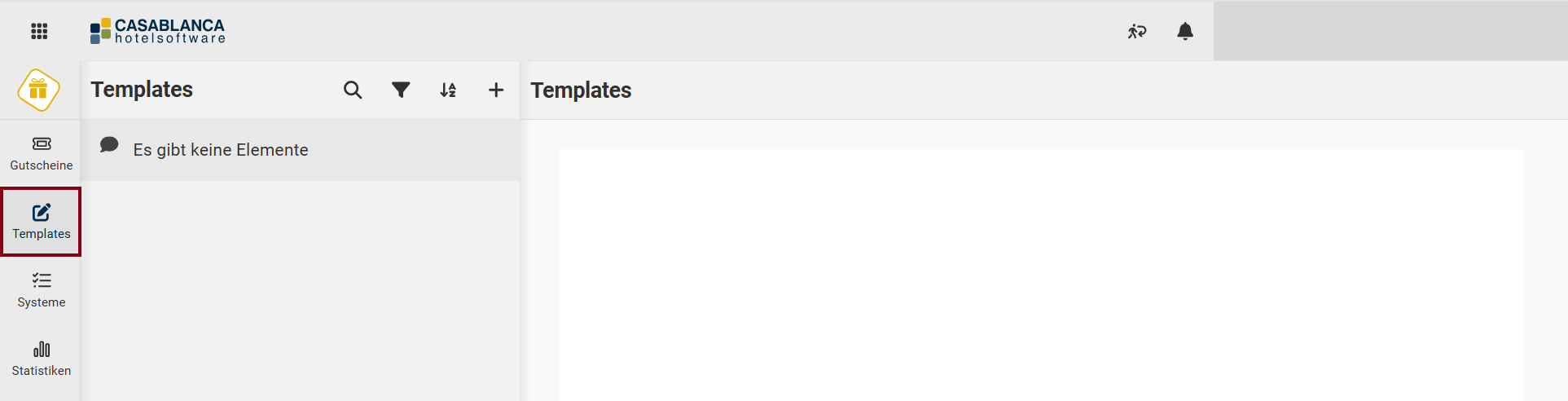Click the Templates list panel heading
Screen dimensions: 1568x401
pyautogui.click(x=142, y=90)
